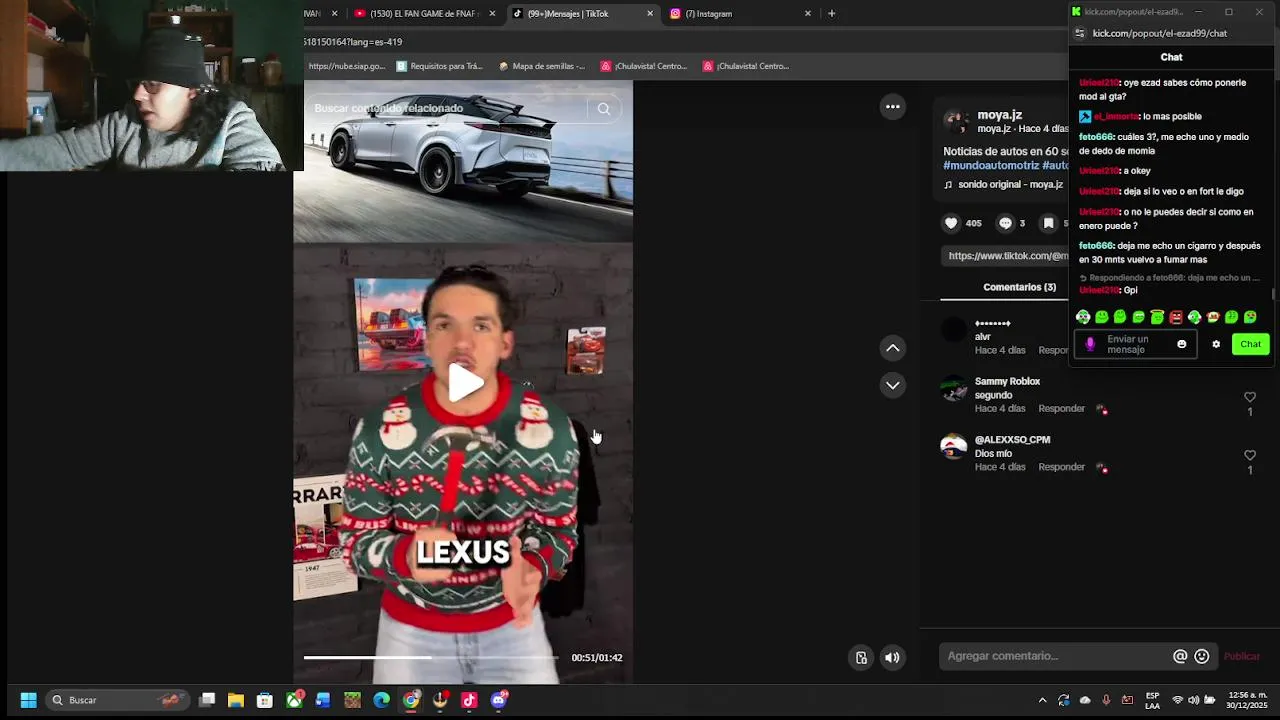This screenshot has height=720, width=1280.
Task: Open the three-dot more options menu on the video
Action: pos(893,107)
